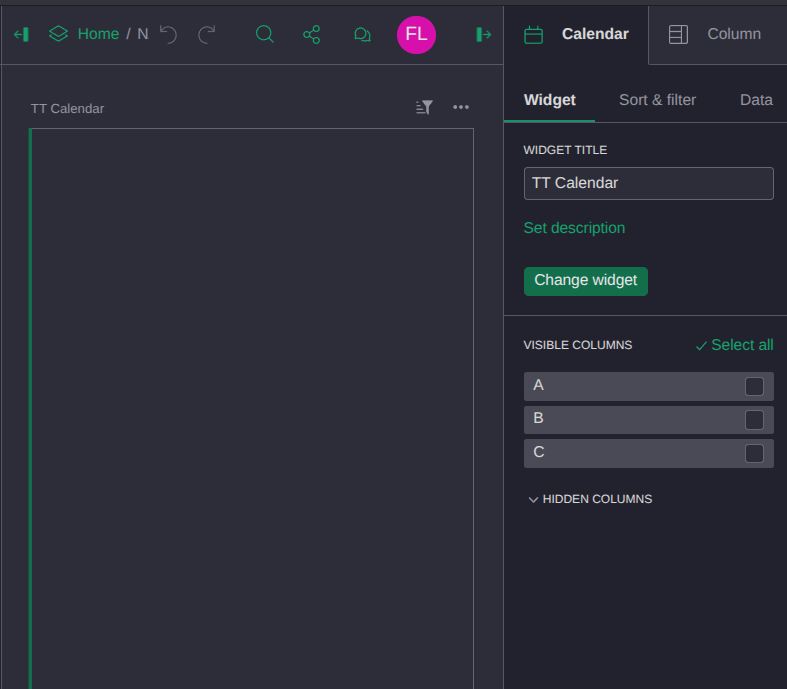Tick the checkbox for column A

pyautogui.click(x=754, y=386)
